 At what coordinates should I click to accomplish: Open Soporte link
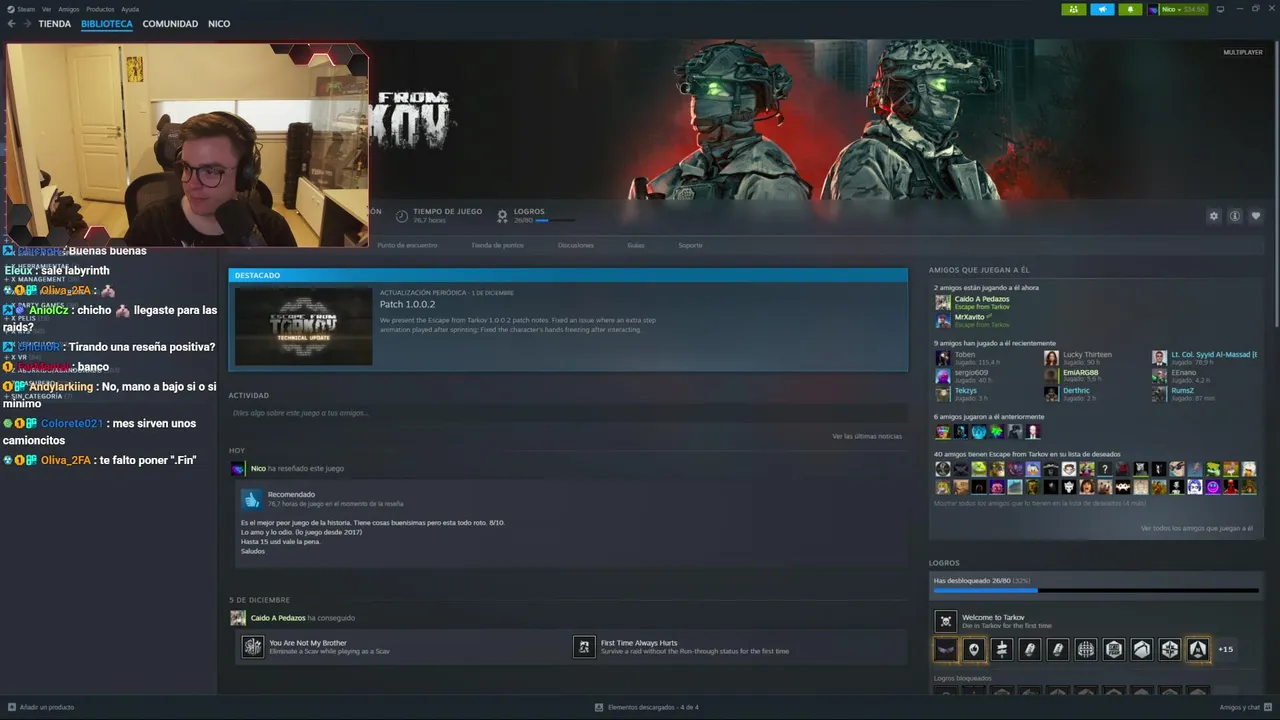click(690, 245)
